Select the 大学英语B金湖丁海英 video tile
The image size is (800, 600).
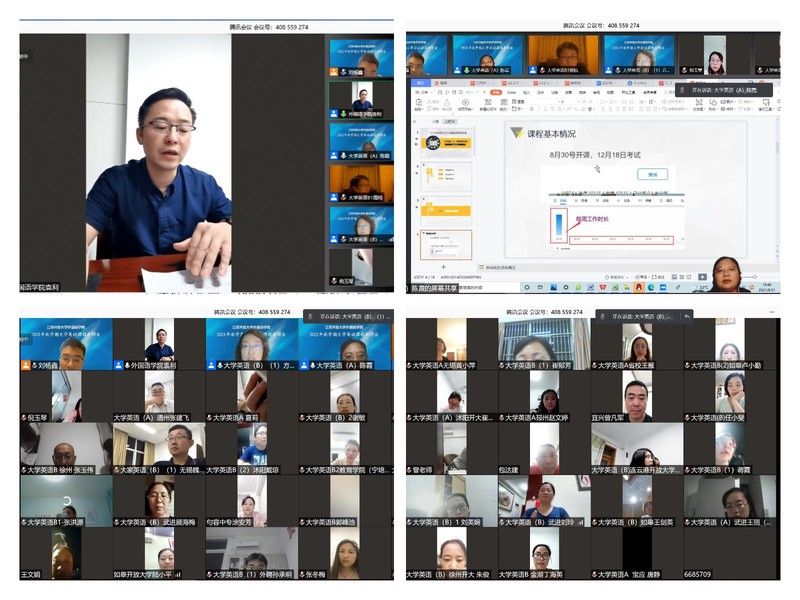544,554
